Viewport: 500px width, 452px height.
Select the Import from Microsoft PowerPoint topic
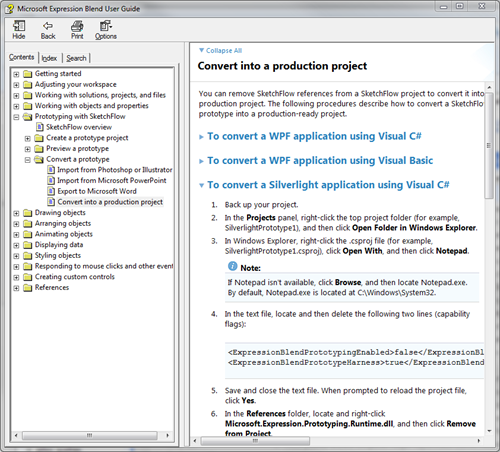tap(112, 181)
